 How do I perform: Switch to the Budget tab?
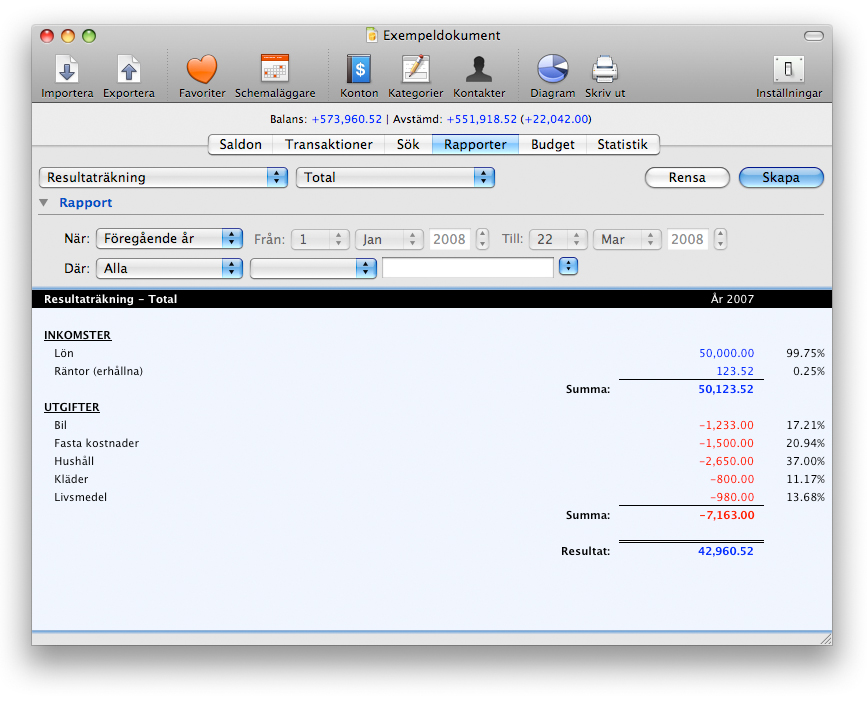(552, 144)
